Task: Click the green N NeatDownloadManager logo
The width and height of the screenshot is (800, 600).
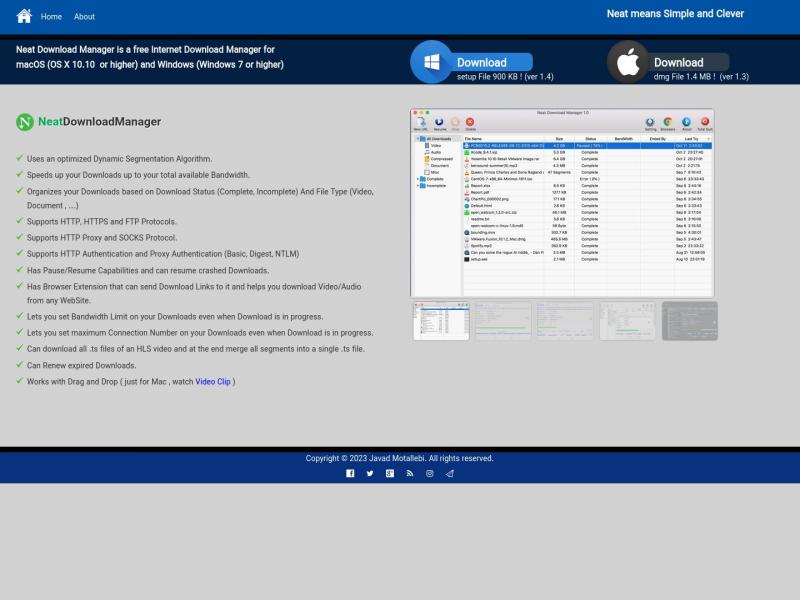Action: (x=25, y=122)
